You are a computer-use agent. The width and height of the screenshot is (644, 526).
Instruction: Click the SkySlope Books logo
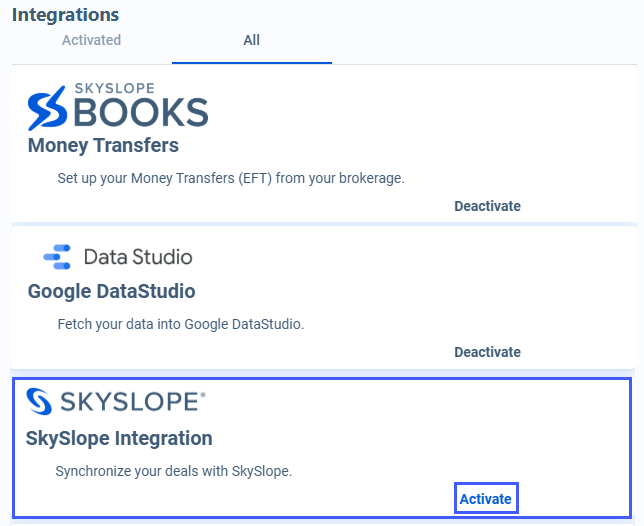[x=118, y=106]
